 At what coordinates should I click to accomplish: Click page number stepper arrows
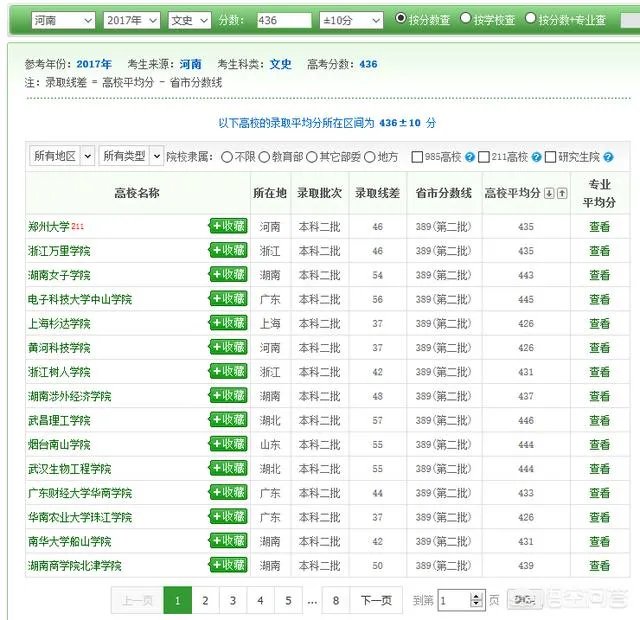[x=476, y=600]
